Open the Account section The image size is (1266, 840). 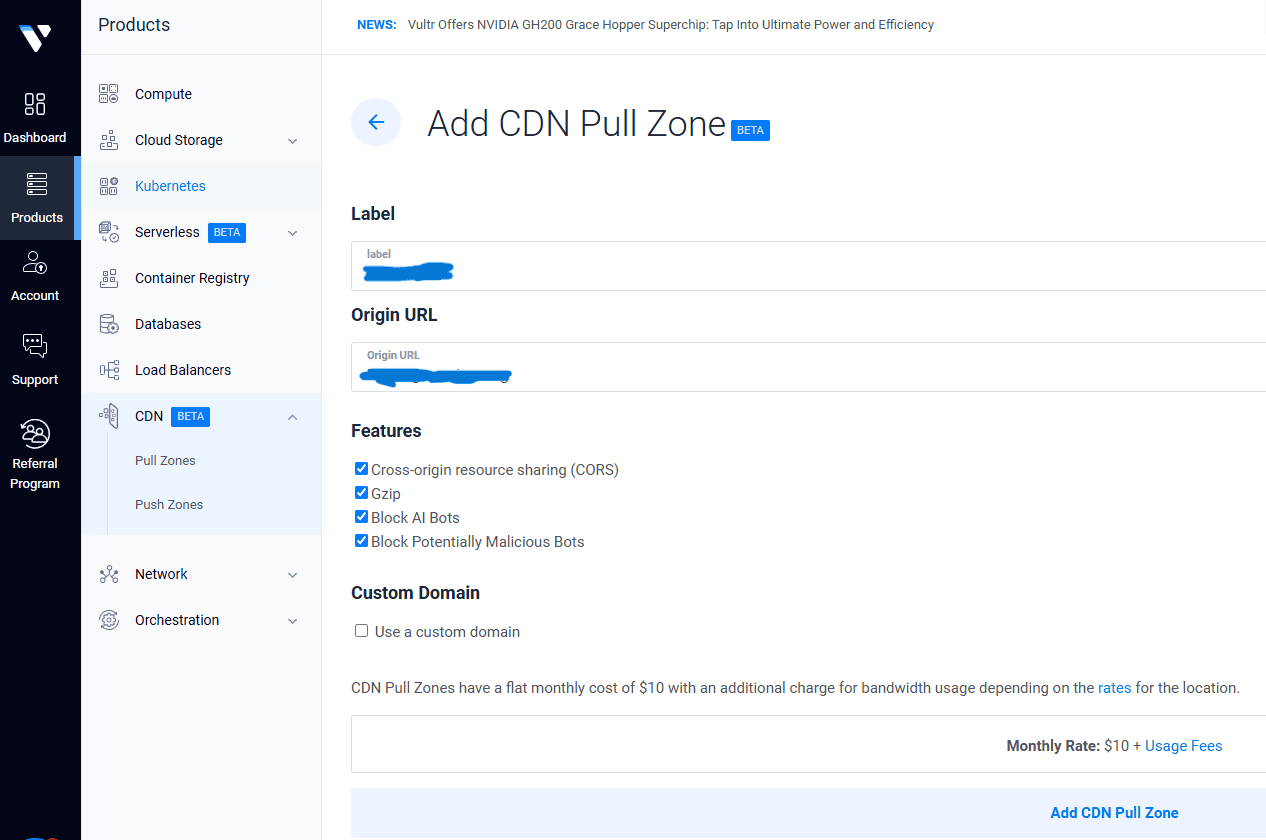(34, 275)
